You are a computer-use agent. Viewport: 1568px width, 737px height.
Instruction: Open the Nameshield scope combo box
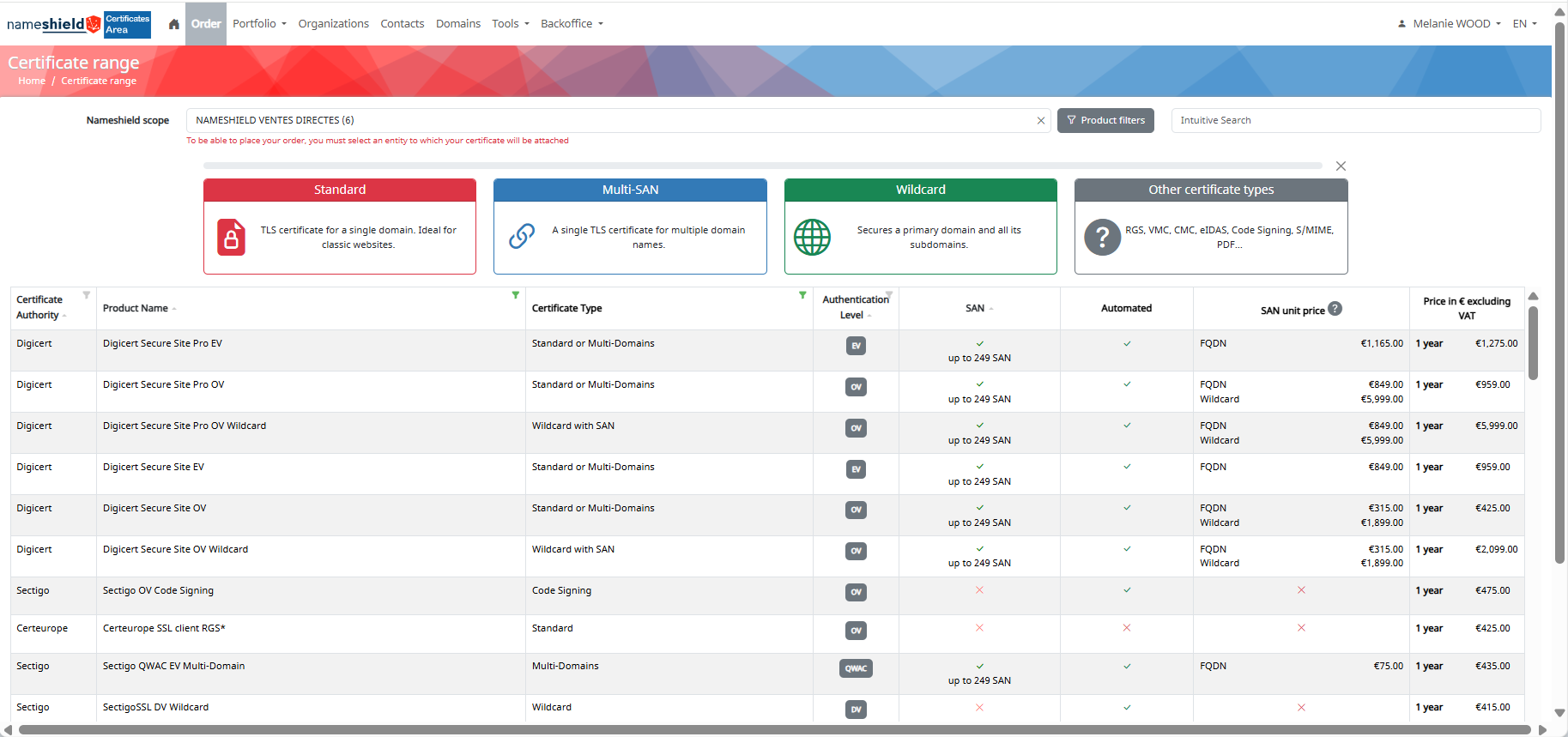pyautogui.click(x=618, y=121)
